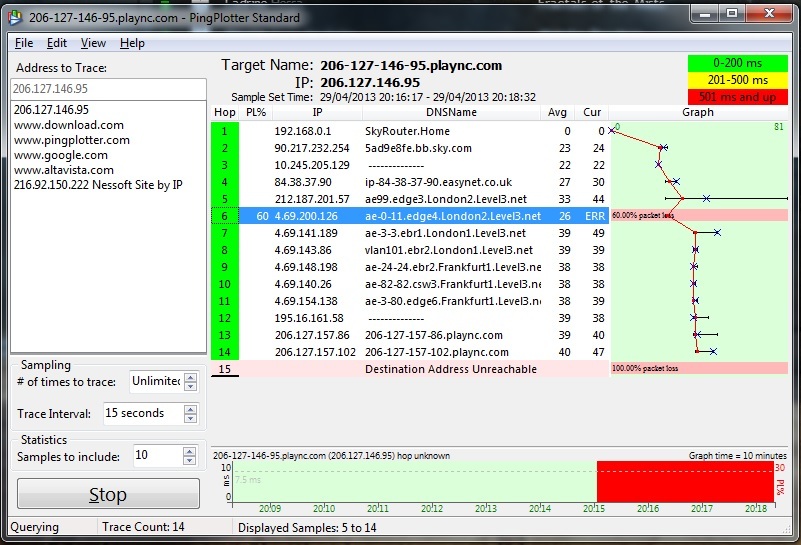Select hop 2 IP 90.217.232.254
The width and height of the screenshot is (801, 545).
click(x=312, y=148)
